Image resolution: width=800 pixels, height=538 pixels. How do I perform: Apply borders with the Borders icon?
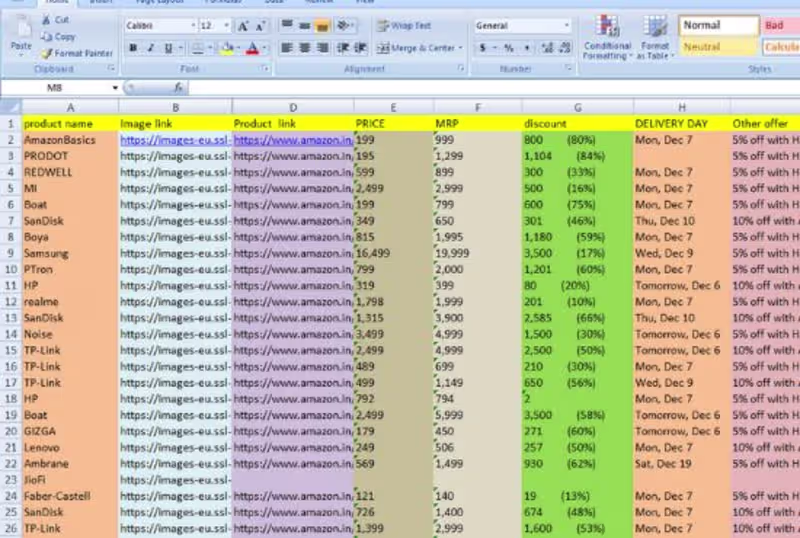(197, 48)
